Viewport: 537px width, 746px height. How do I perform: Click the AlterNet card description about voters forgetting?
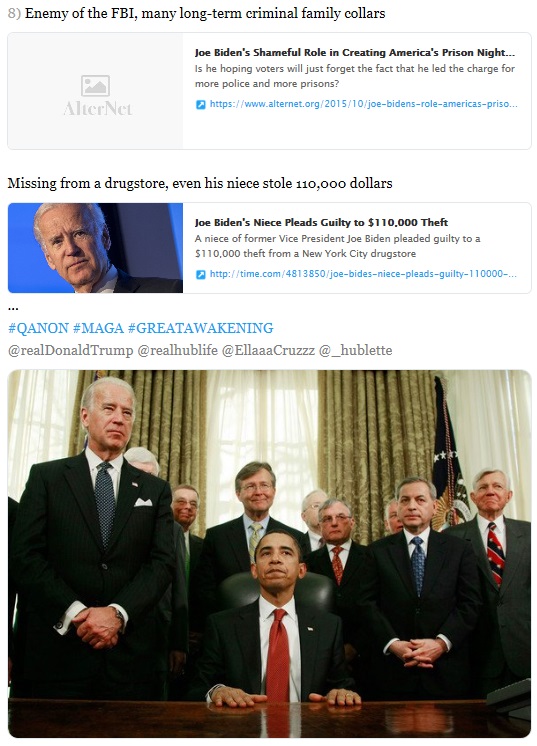click(x=354, y=76)
